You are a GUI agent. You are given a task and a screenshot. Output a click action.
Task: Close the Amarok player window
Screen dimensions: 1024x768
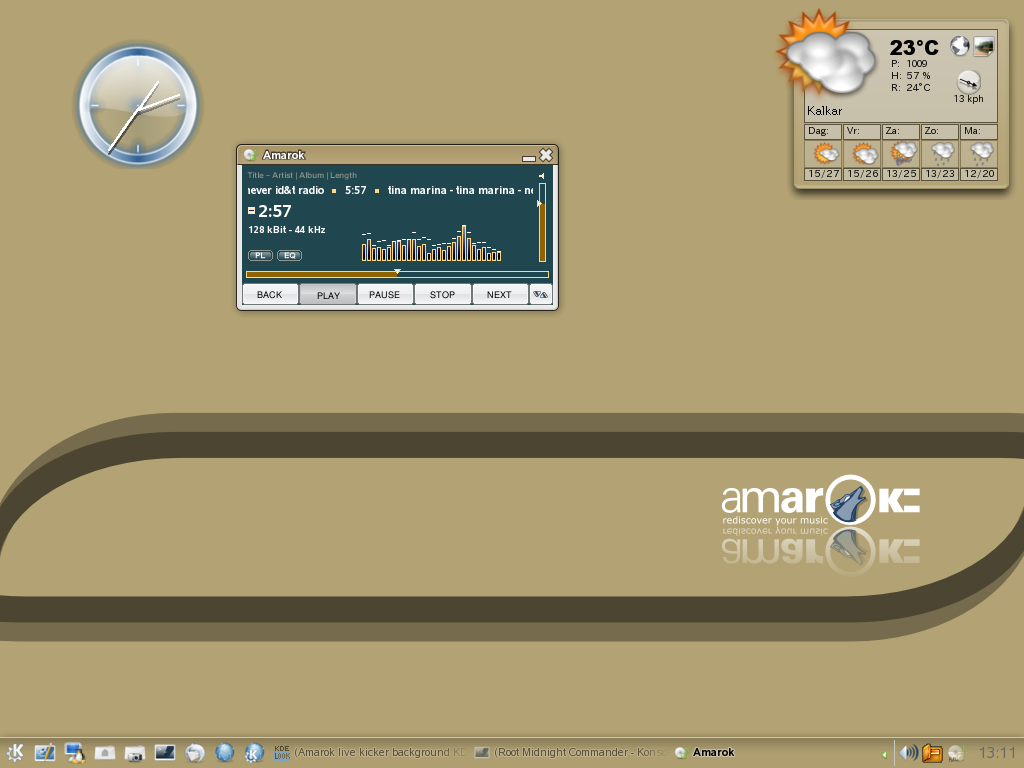546,155
